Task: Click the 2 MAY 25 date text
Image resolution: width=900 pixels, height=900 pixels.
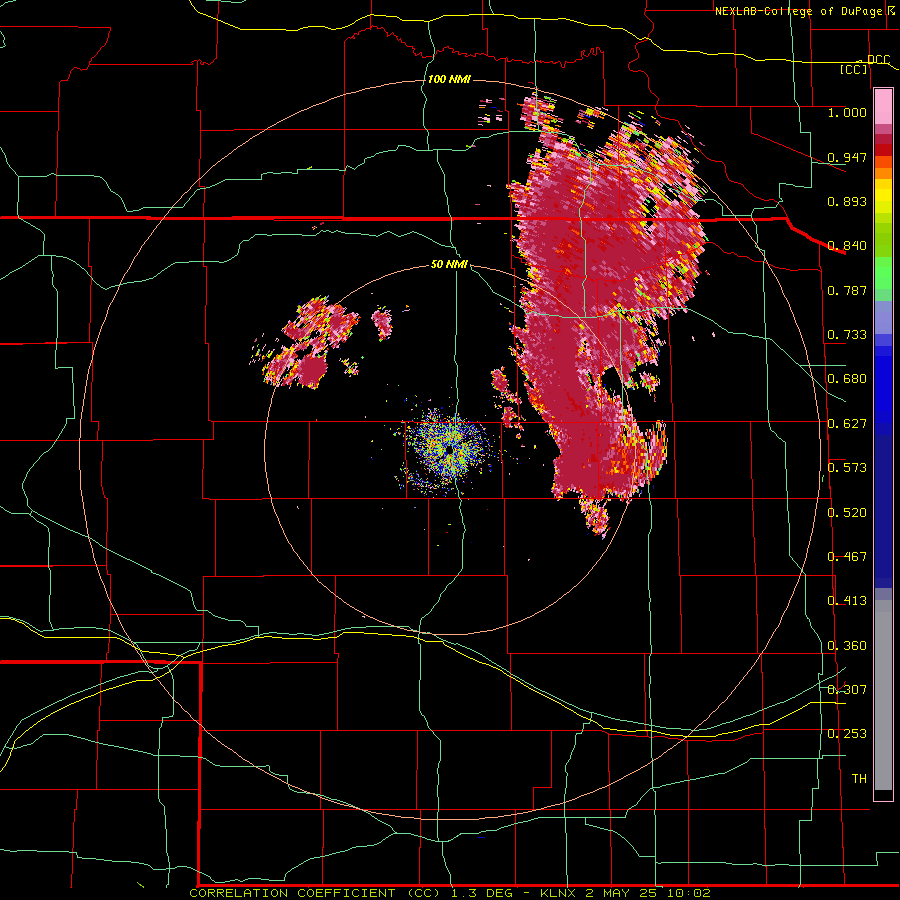Action: 621,893
